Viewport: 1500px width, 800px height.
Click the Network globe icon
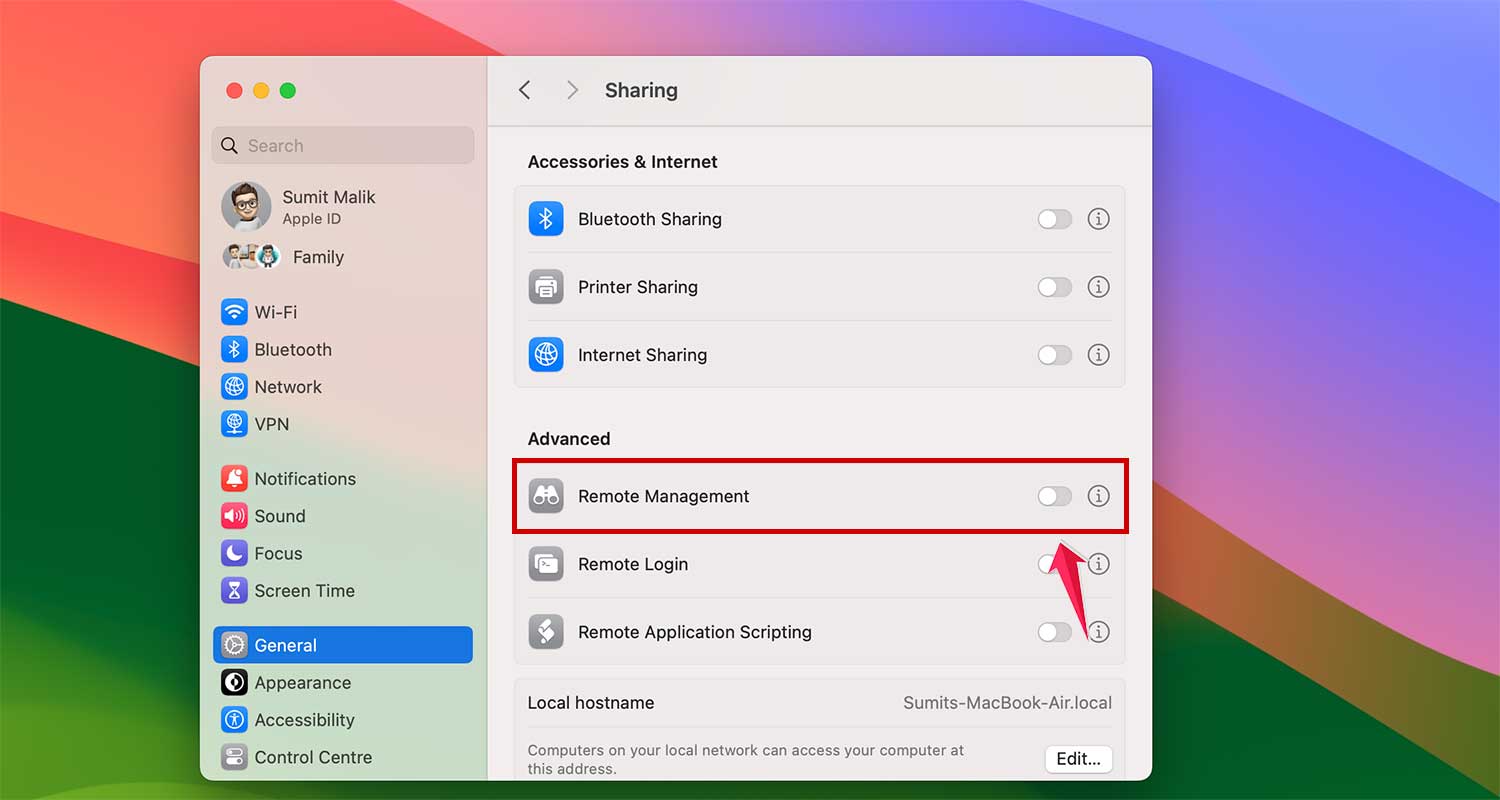coord(234,386)
